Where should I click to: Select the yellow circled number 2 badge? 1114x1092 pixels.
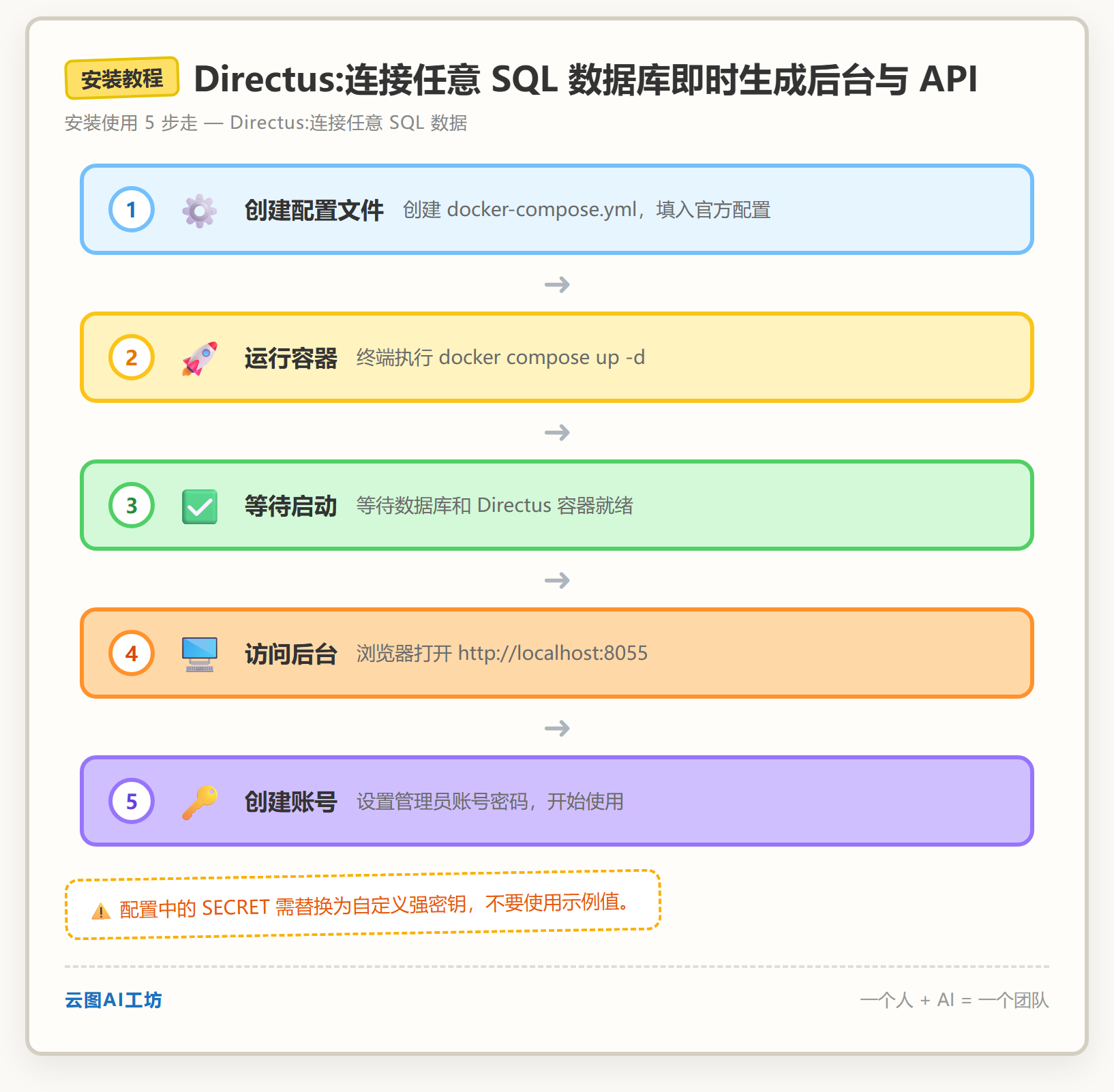(x=132, y=357)
